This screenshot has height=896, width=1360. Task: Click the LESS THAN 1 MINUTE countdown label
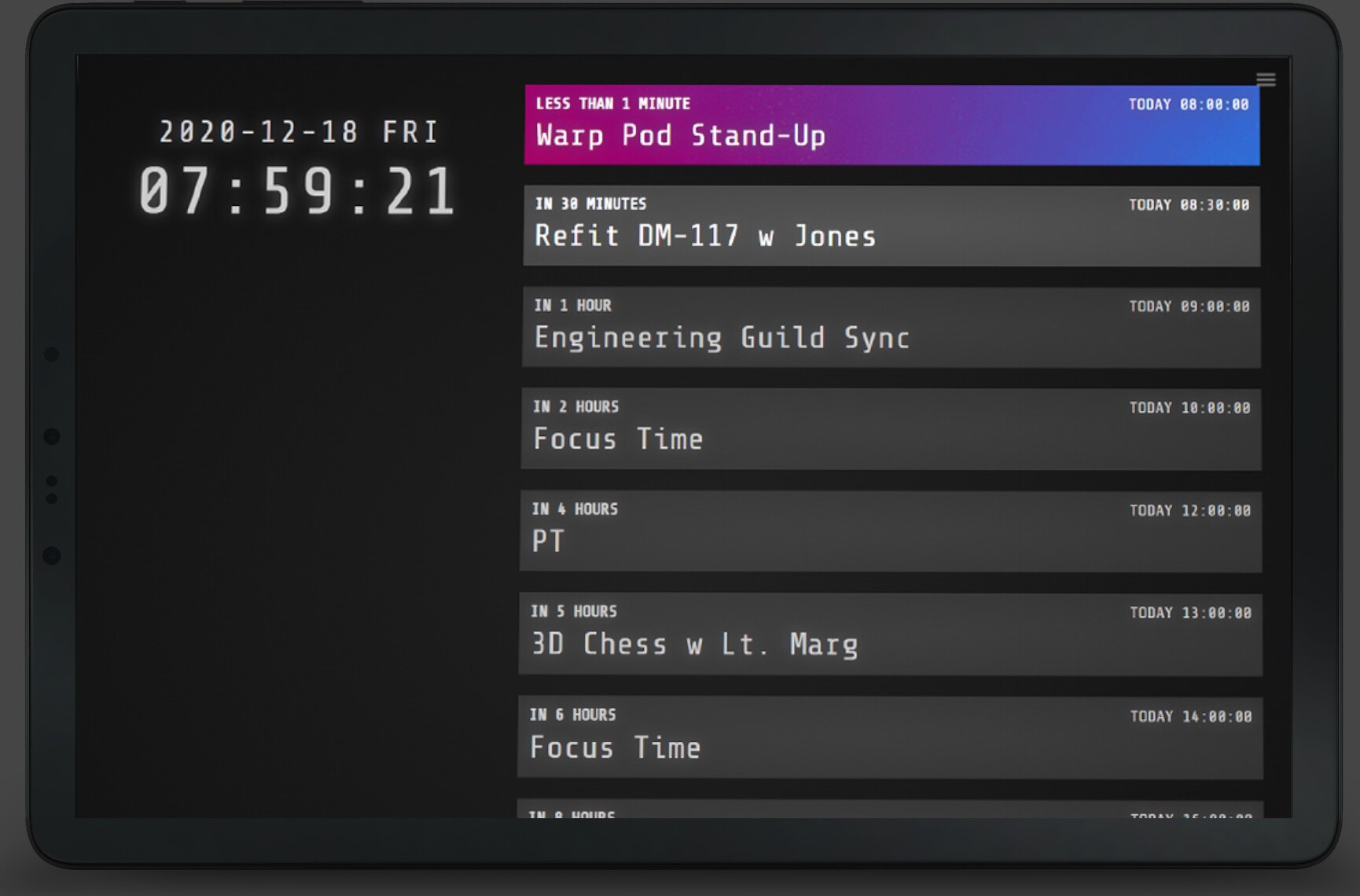pos(613,104)
